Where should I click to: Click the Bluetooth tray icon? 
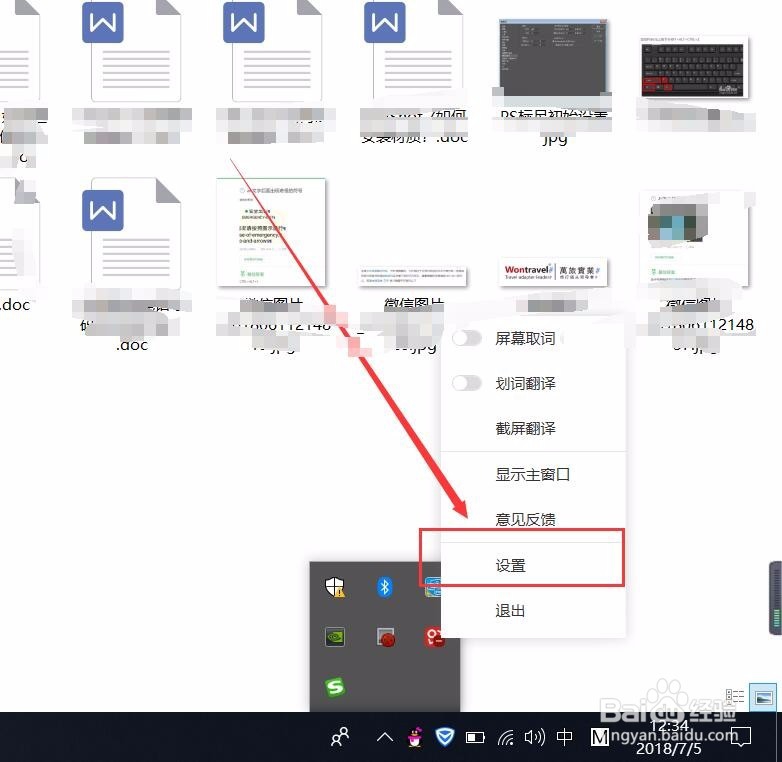[x=385, y=587]
